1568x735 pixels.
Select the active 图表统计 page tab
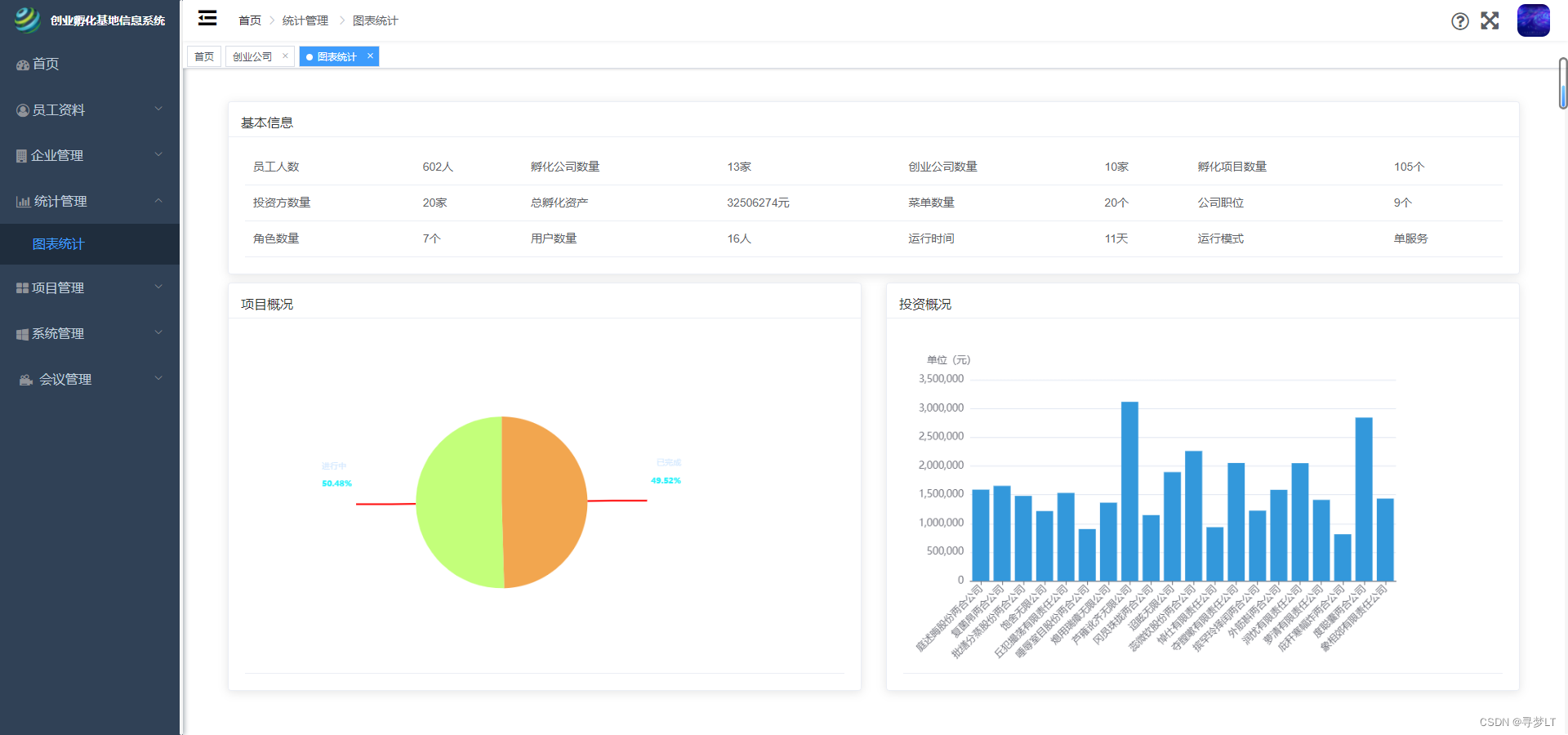[x=339, y=56]
